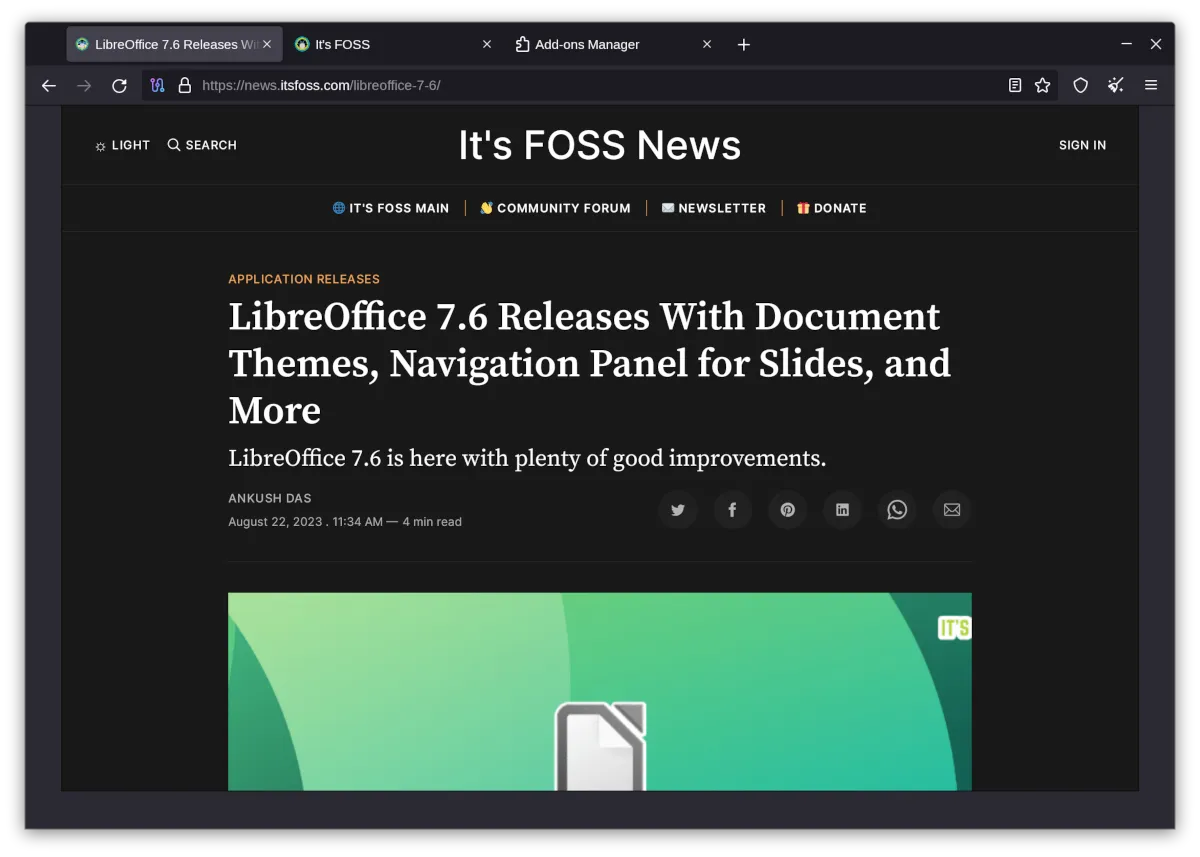
Task: Open the hamburger application menu
Action: coord(1151,86)
